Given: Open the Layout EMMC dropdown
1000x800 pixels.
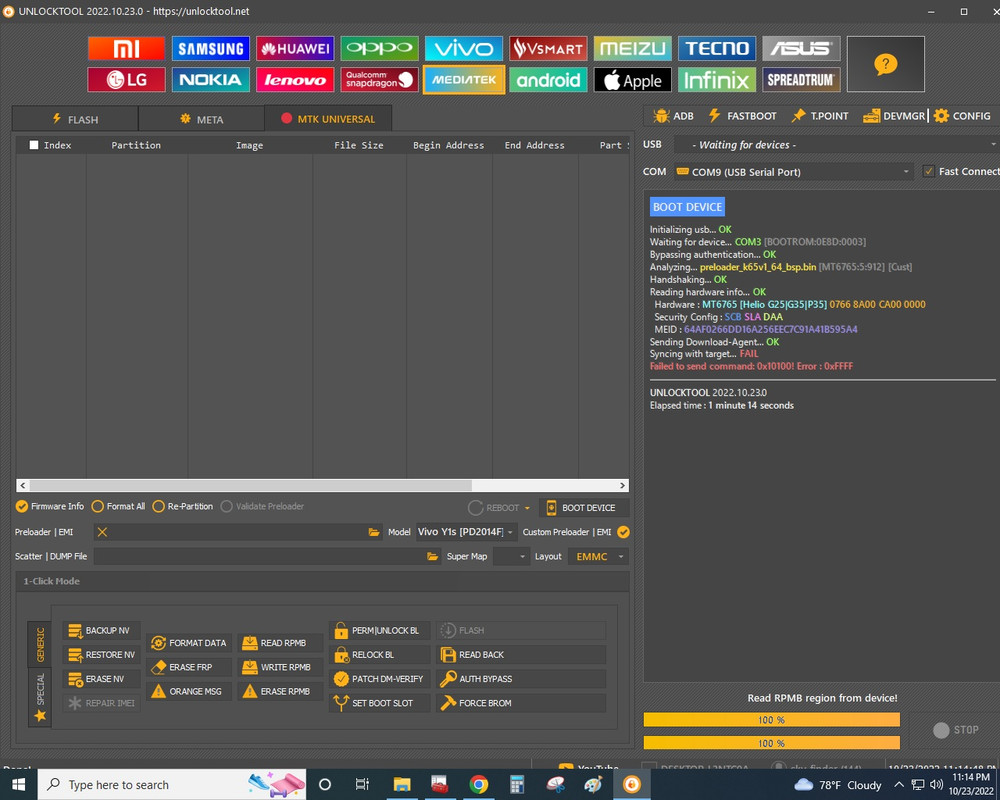Looking at the screenshot, I should tap(598, 556).
